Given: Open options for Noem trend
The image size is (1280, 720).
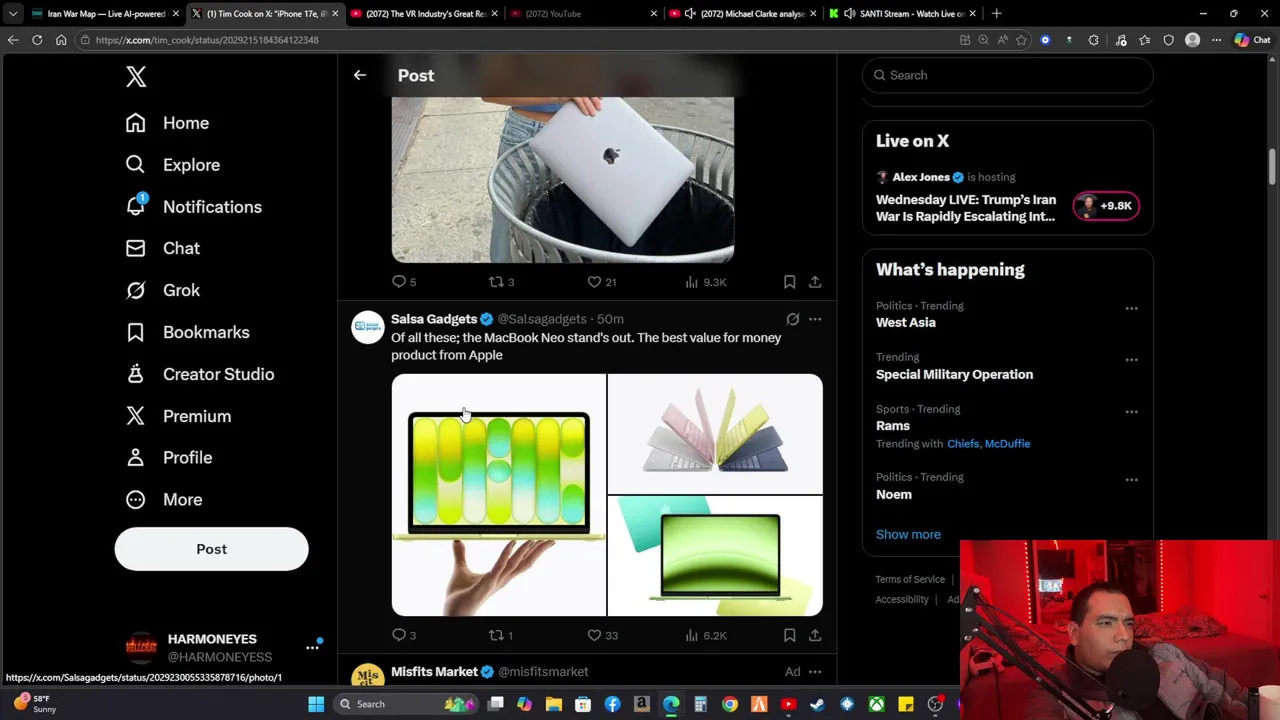Looking at the screenshot, I should [x=1131, y=480].
